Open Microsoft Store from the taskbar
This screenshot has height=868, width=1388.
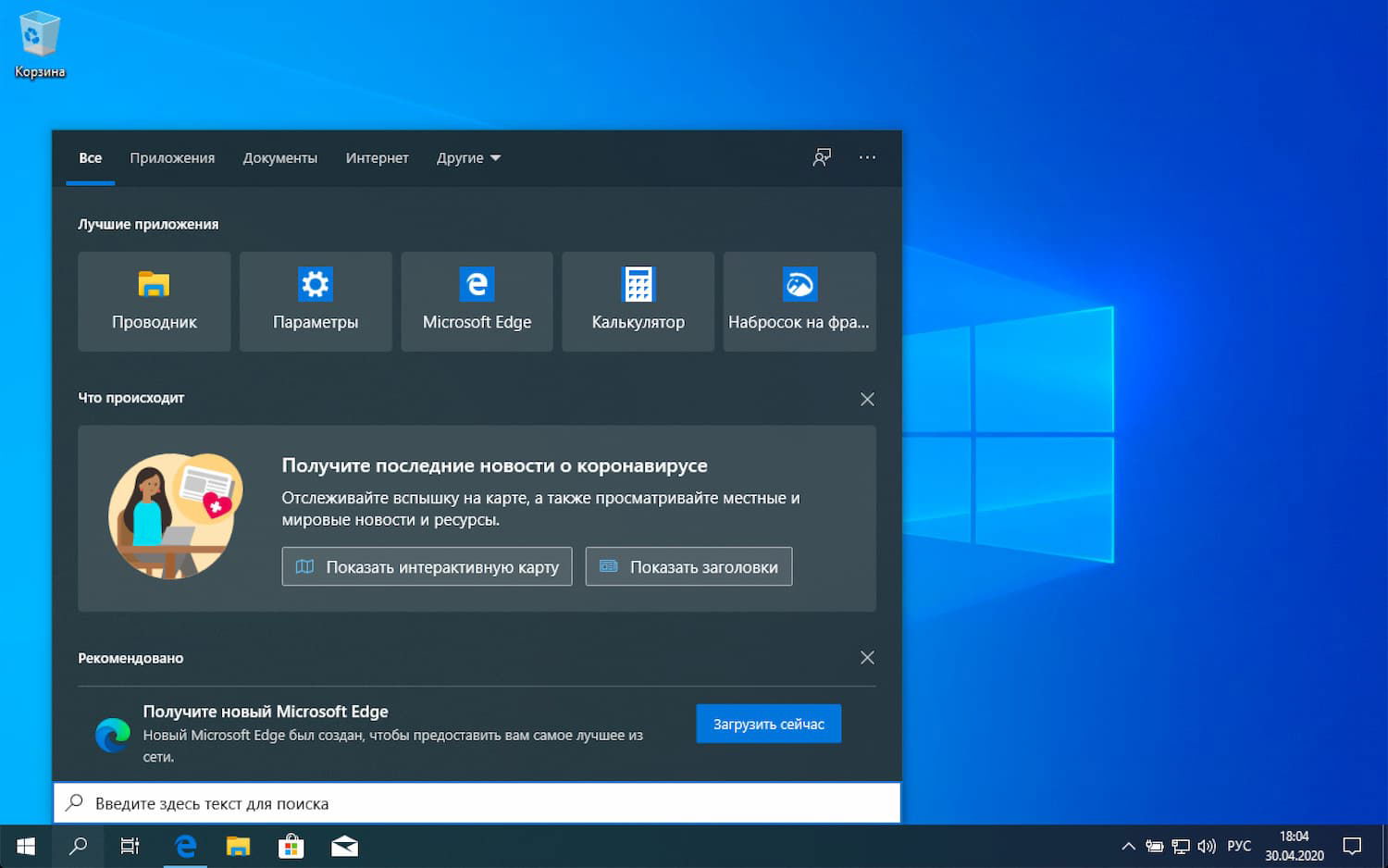pyautogui.click(x=291, y=845)
